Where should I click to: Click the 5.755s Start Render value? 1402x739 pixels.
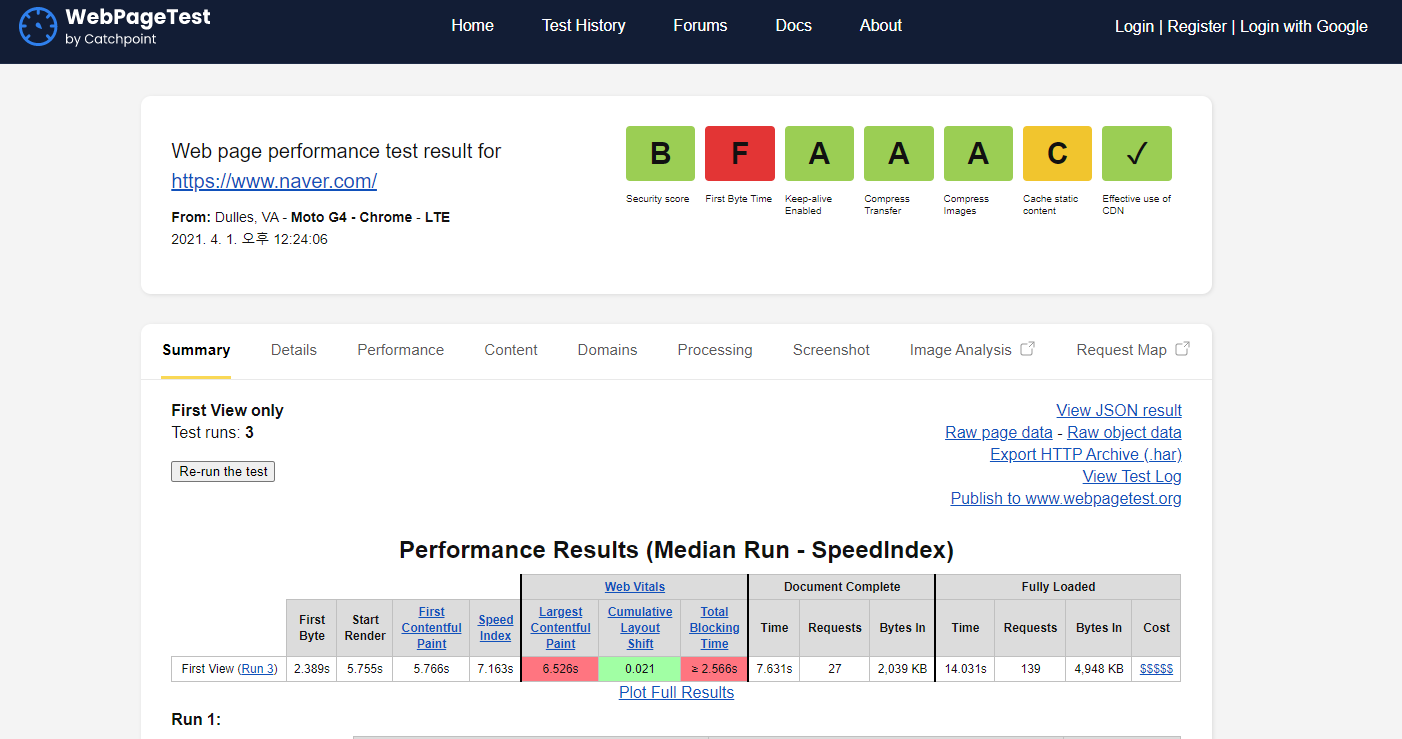(x=365, y=669)
